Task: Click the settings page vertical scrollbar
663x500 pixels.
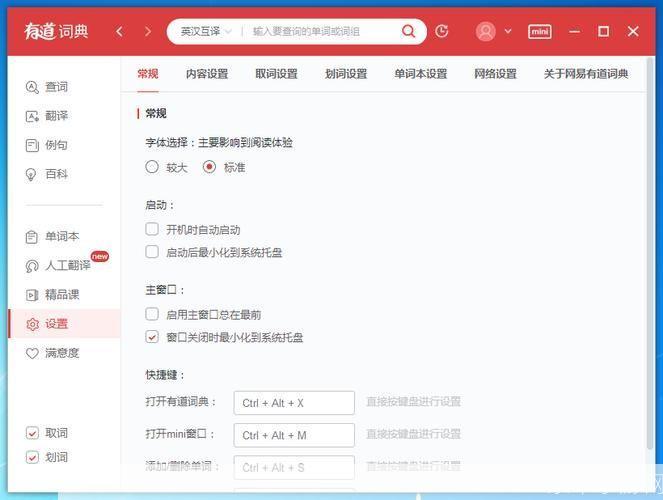Action: [x=650, y=254]
